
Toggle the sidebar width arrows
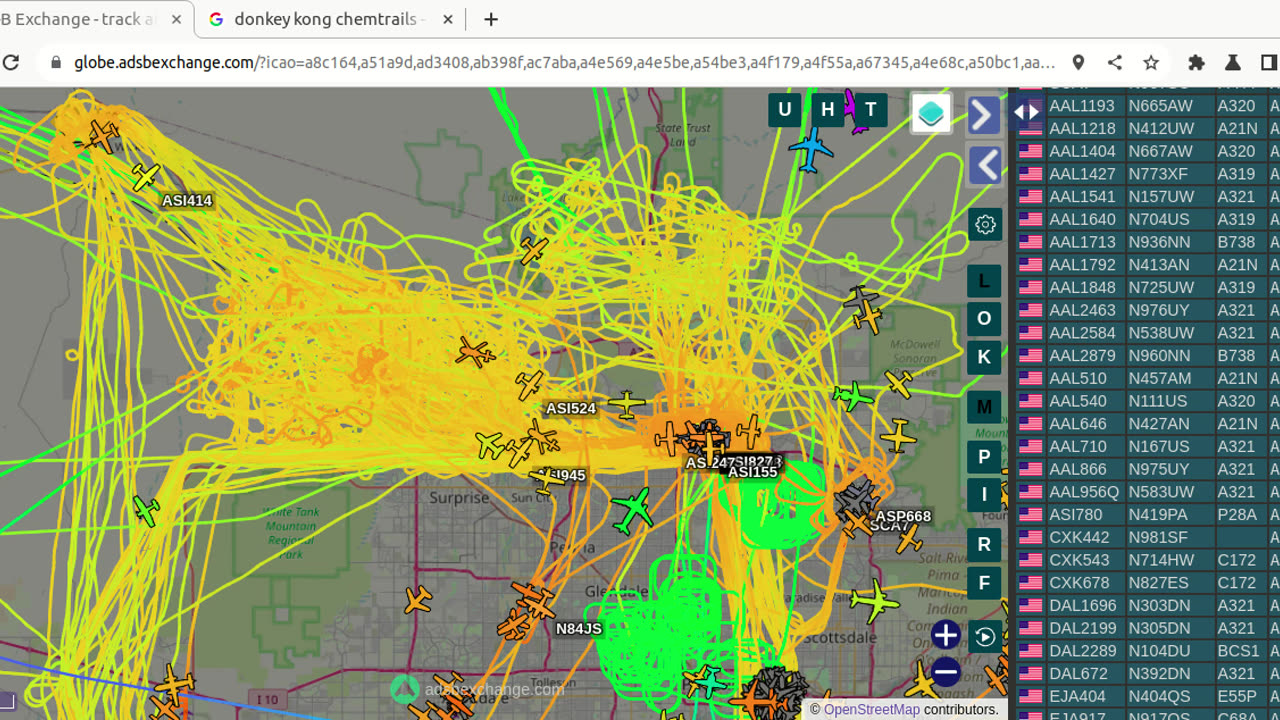pos(1027,112)
